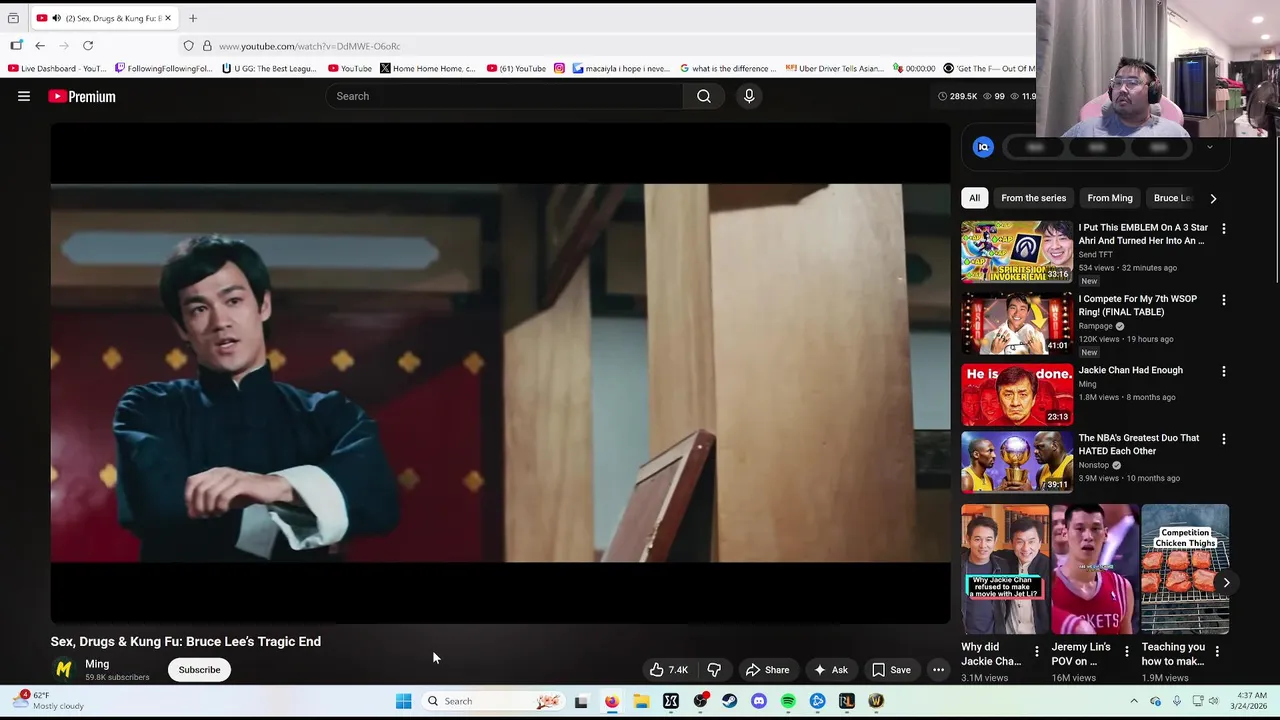The height and width of the screenshot is (720, 1280).
Task: Open Firefox from the taskbar
Action: [x=611, y=701]
